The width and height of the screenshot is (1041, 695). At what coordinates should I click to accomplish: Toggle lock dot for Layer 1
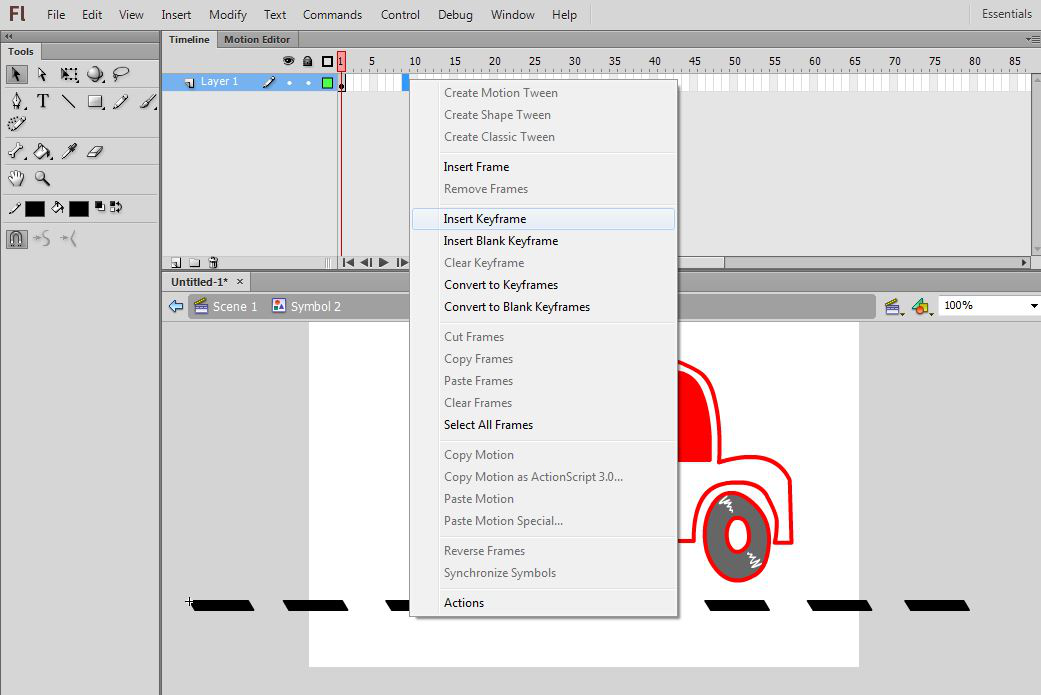coord(308,83)
